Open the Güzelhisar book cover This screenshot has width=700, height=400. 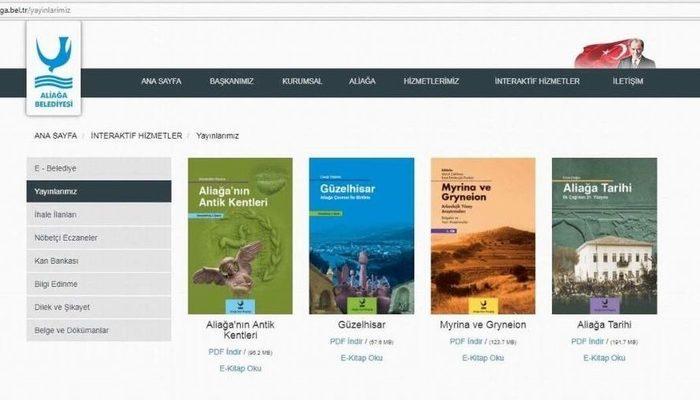(x=361, y=236)
